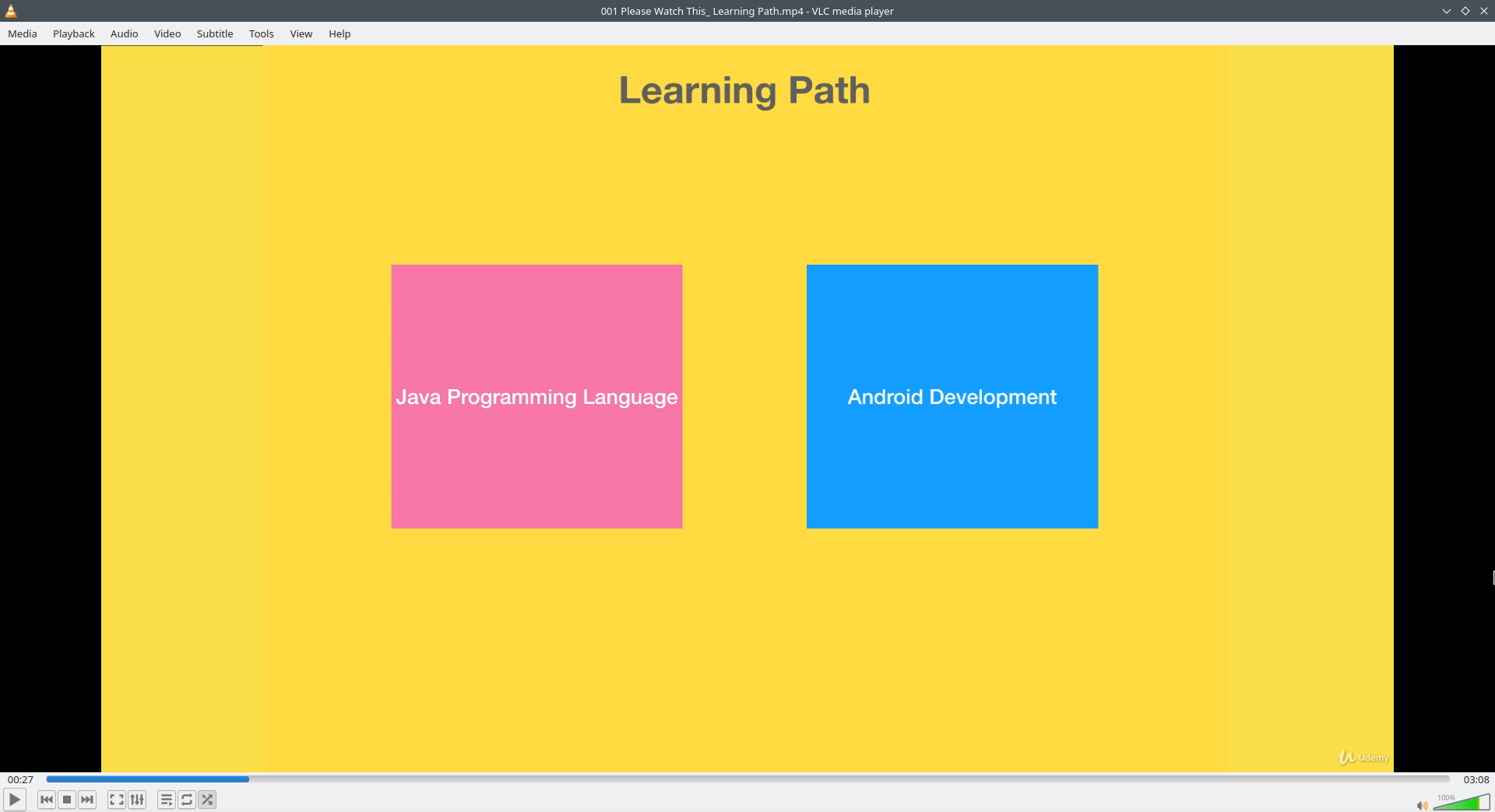Toggle loop repeat mode
1495x812 pixels.
pos(187,800)
